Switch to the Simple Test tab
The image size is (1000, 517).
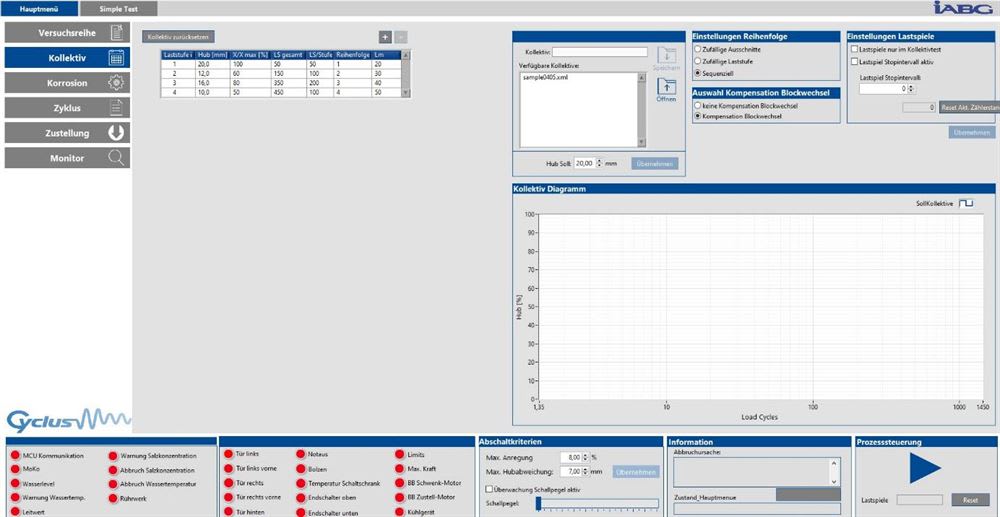point(119,9)
